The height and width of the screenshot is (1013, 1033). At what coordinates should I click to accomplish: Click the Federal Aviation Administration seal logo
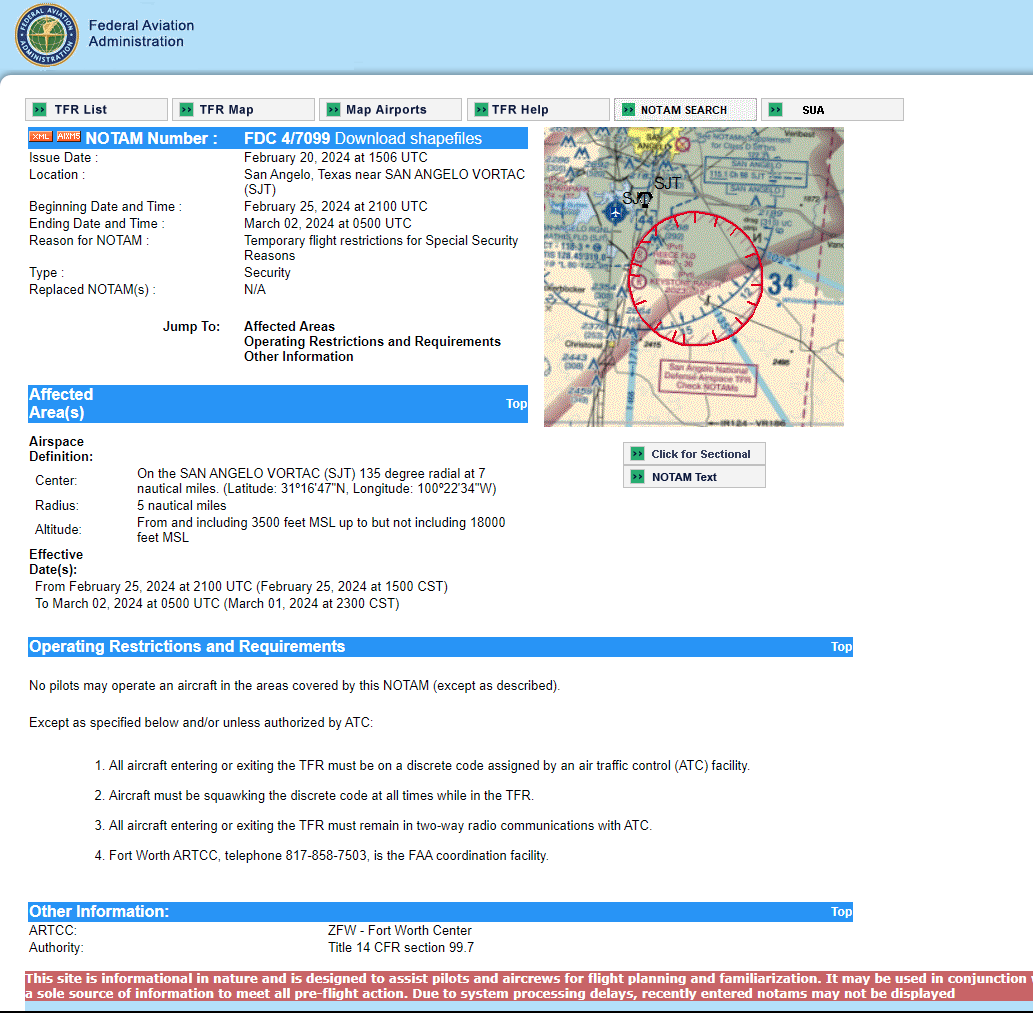click(x=46, y=35)
